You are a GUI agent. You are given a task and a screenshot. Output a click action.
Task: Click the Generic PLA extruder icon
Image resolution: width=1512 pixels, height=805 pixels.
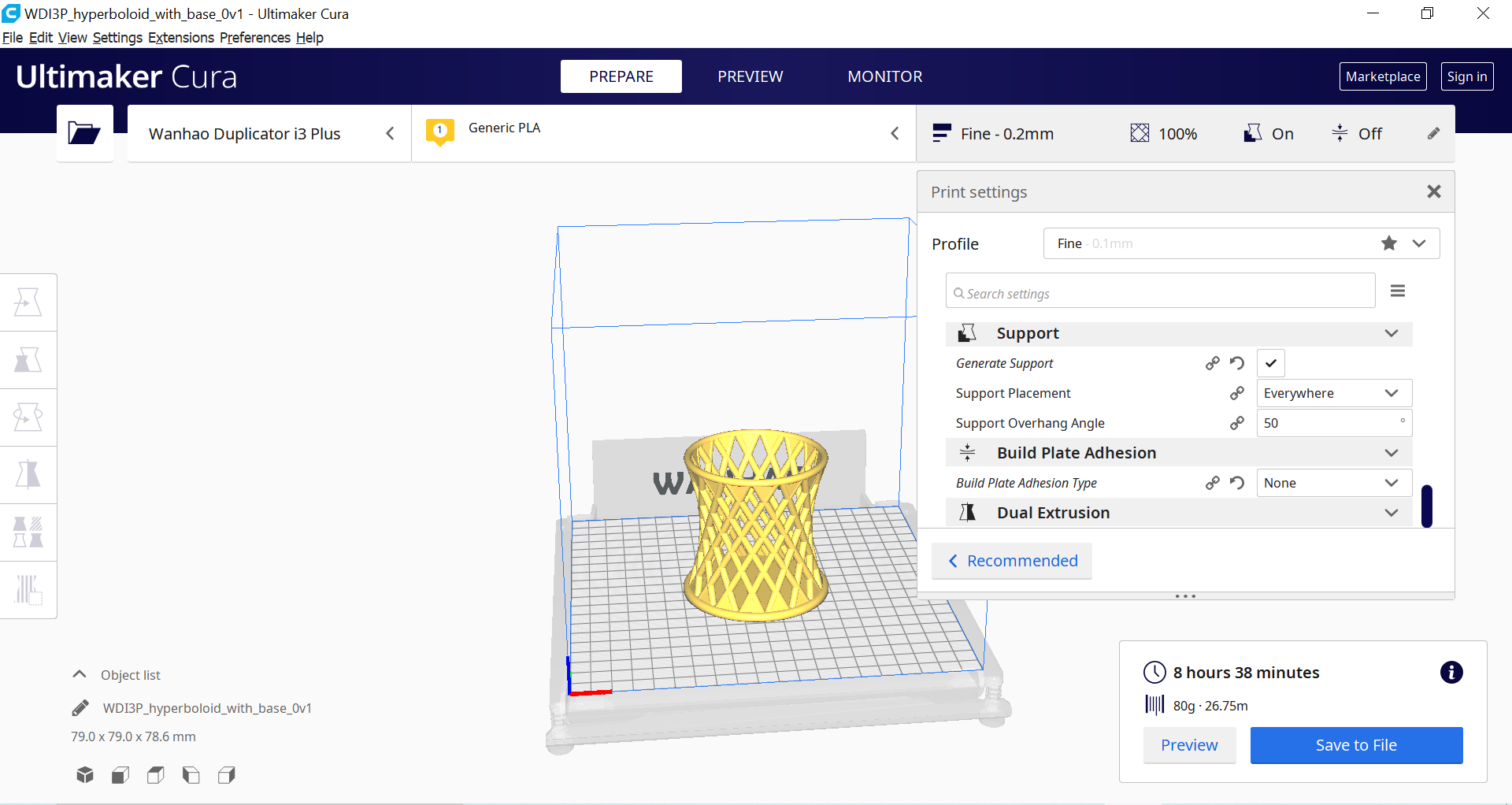click(440, 132)
